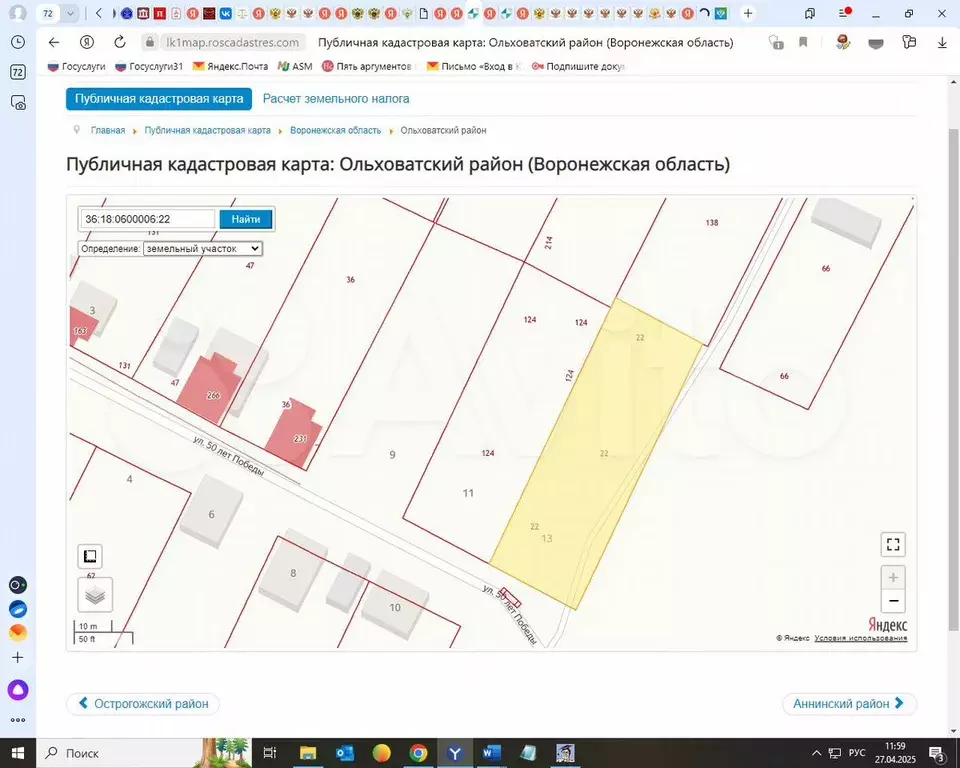The image size is (960, 768).
Task: Click the sidebar three dots menu
Action: (x=18, y=720)
